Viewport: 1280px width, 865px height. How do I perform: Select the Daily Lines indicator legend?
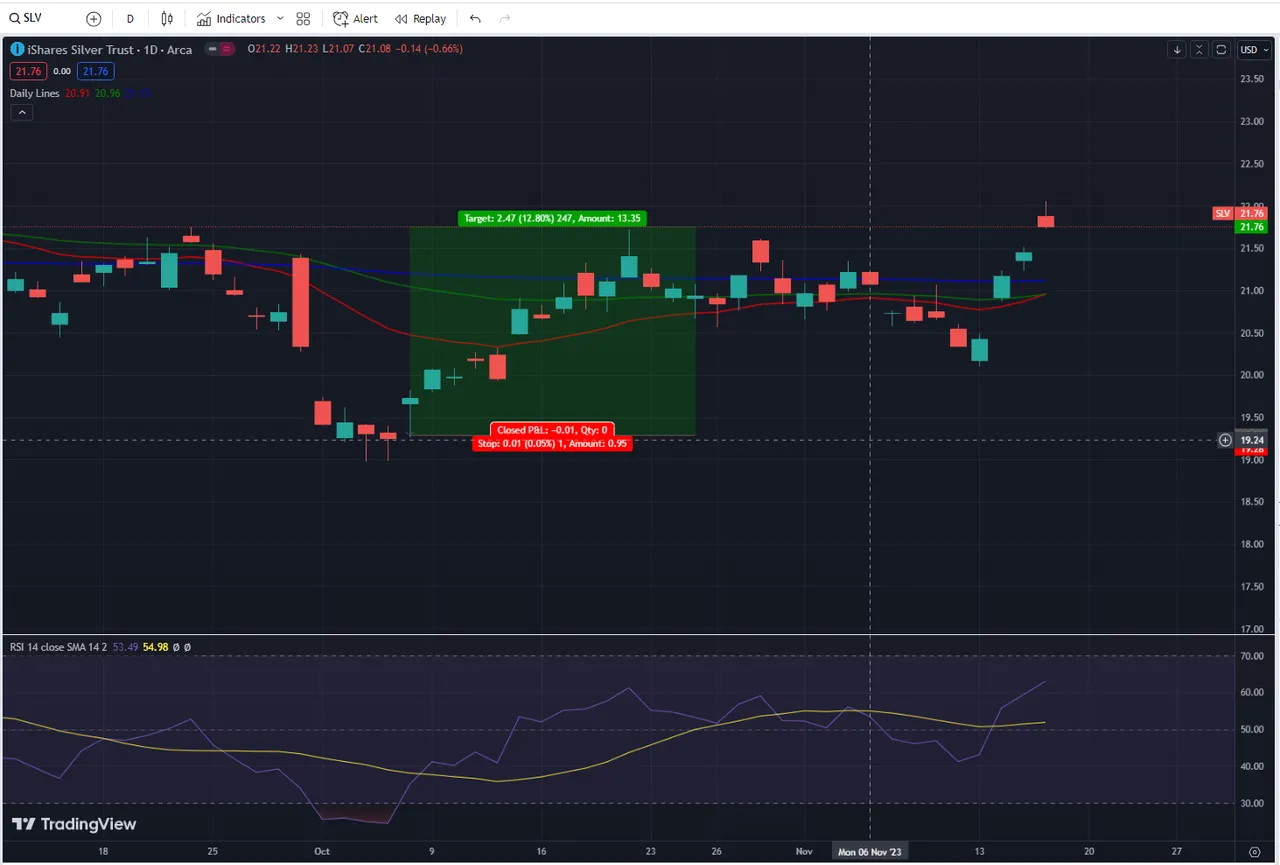pyautogui.click(x=34, y=93)
